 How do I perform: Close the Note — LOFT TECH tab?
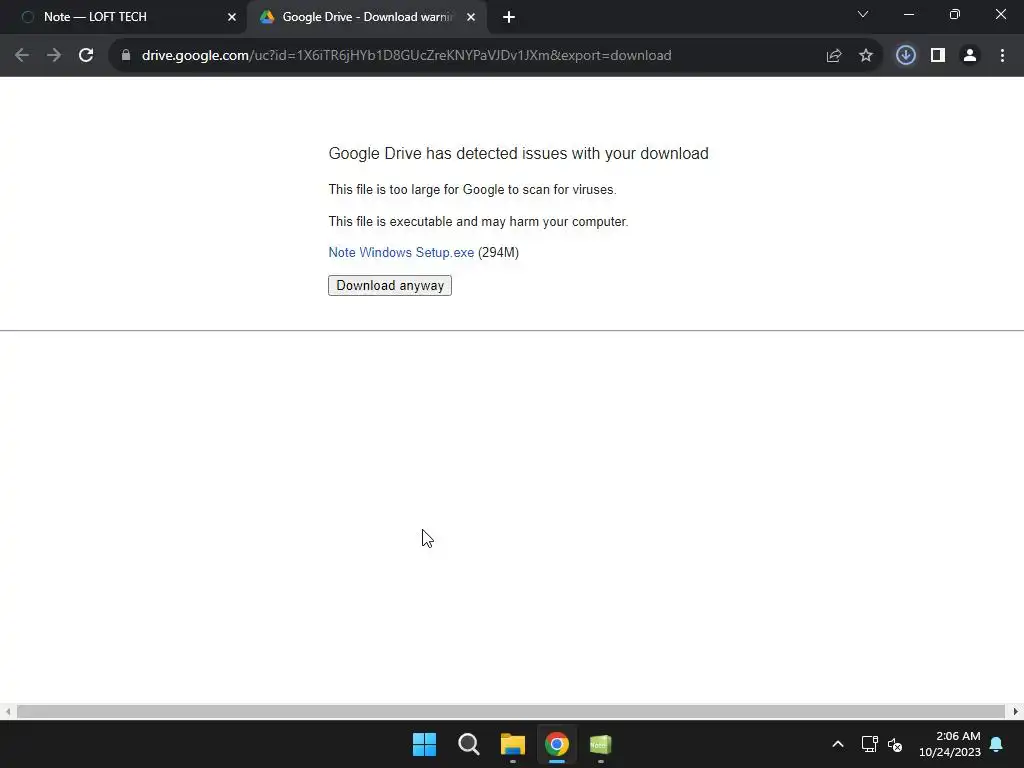coord(232,17)
